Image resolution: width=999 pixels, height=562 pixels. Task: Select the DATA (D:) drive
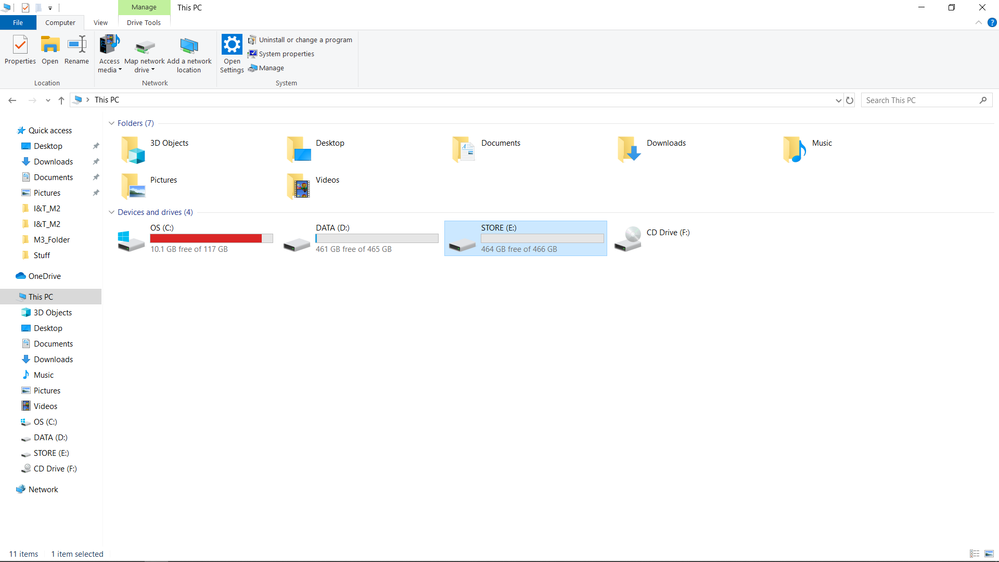pyautogui.click(x=361, y=238)
